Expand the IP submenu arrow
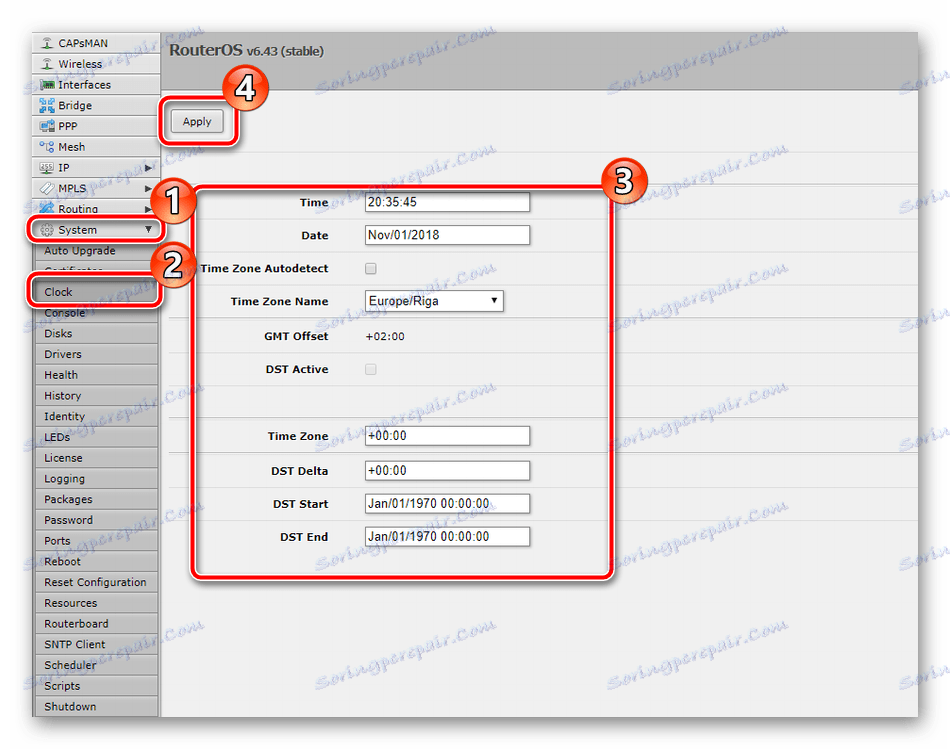 148,167
